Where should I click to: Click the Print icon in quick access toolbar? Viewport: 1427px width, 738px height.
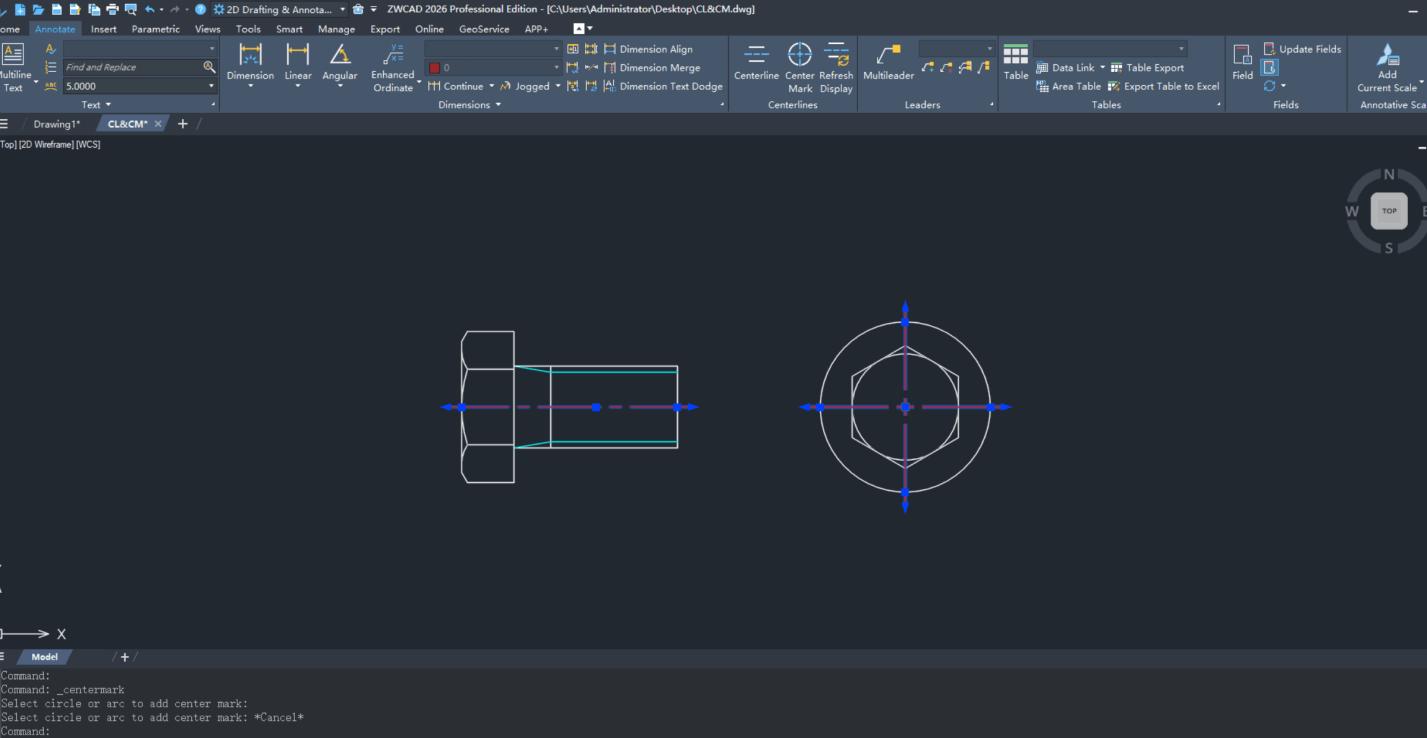point(112,9)
